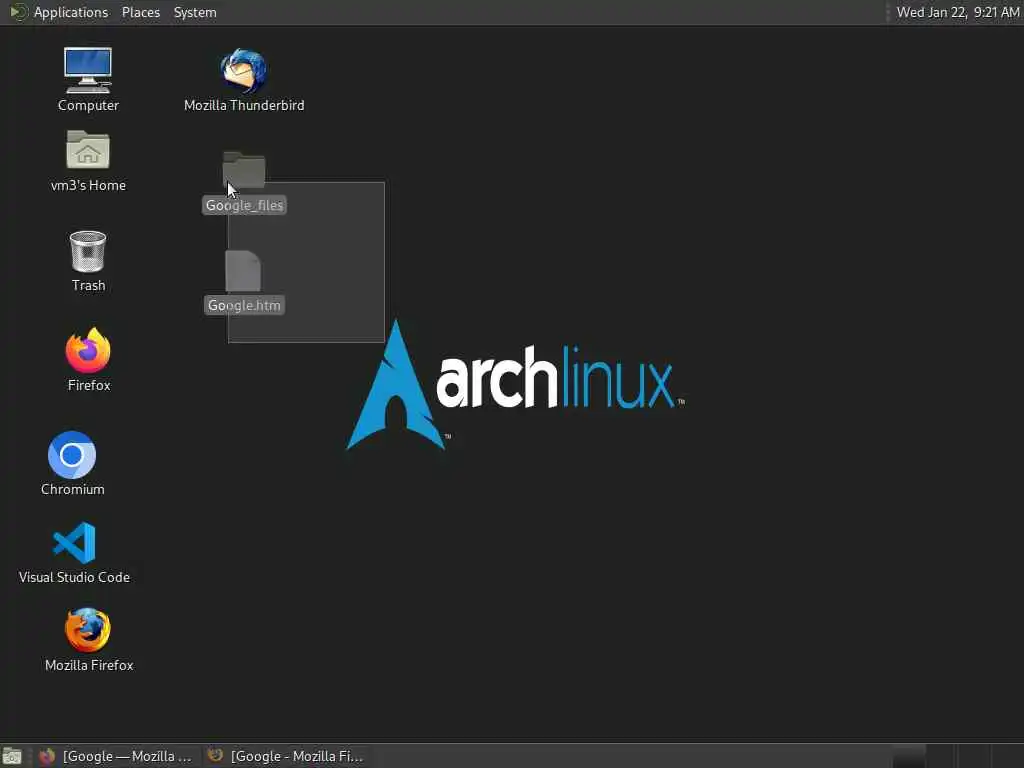The width and height of the screenshot is (1024, 768).
Task: Click the "Visual Studio Code" label text
Action: [74, 577]
